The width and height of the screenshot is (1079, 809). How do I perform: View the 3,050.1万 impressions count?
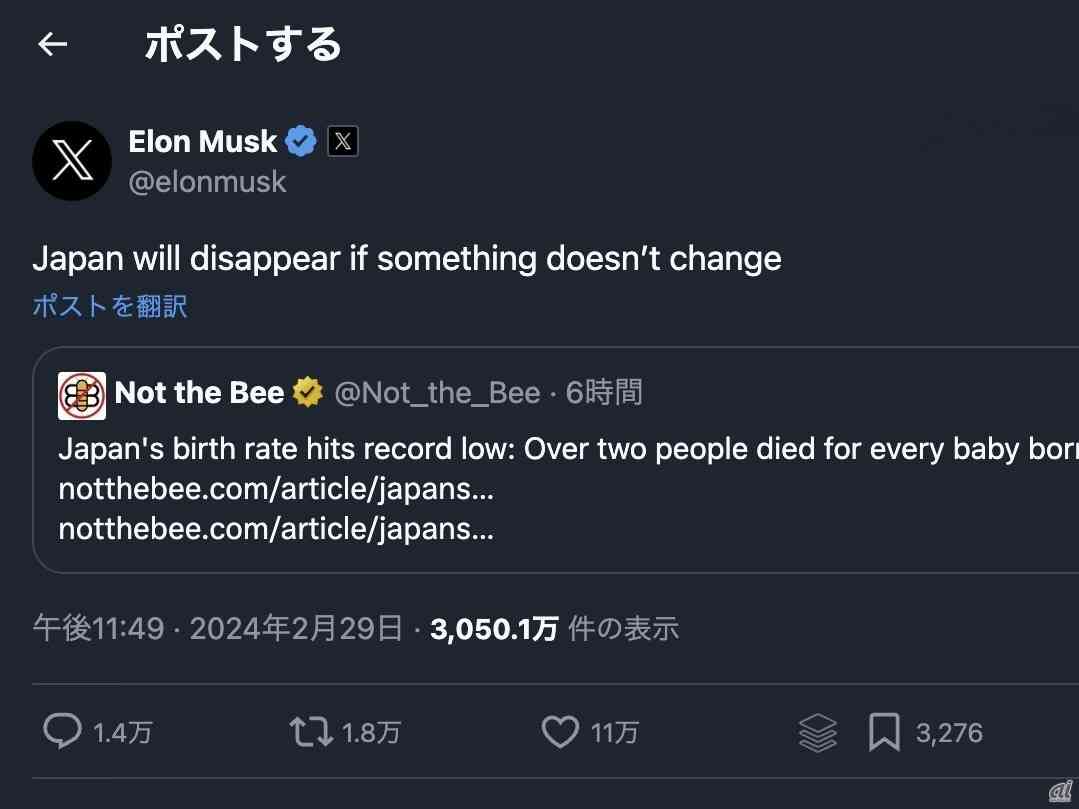pyautogui.click(x=491, y=627)
